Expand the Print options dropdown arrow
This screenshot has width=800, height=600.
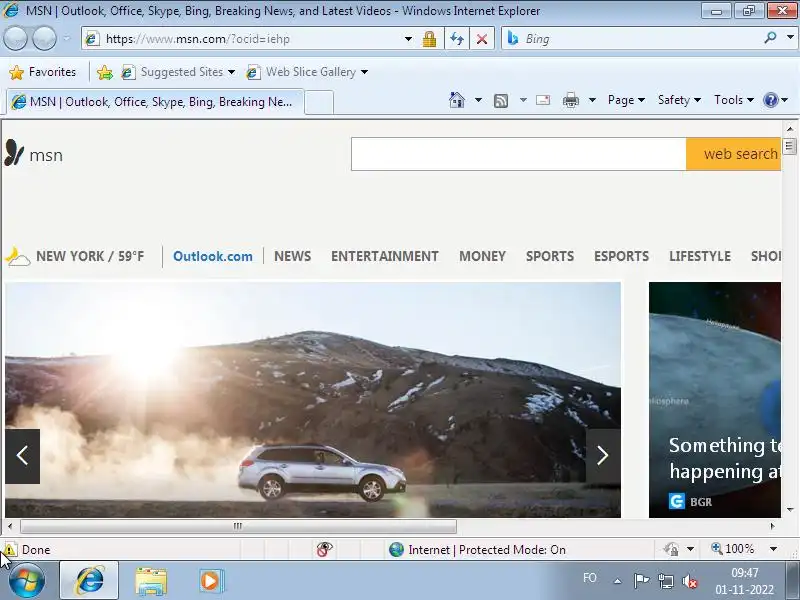[x=592, y=100]
